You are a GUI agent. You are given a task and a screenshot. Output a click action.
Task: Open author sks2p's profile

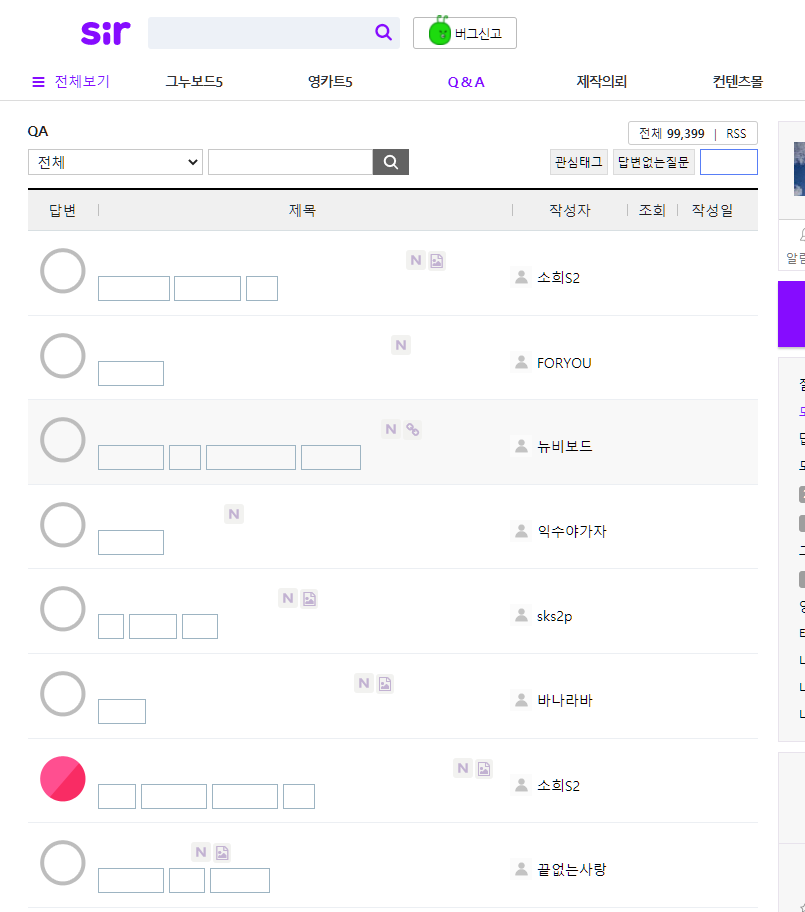click(x=554, y=616)
